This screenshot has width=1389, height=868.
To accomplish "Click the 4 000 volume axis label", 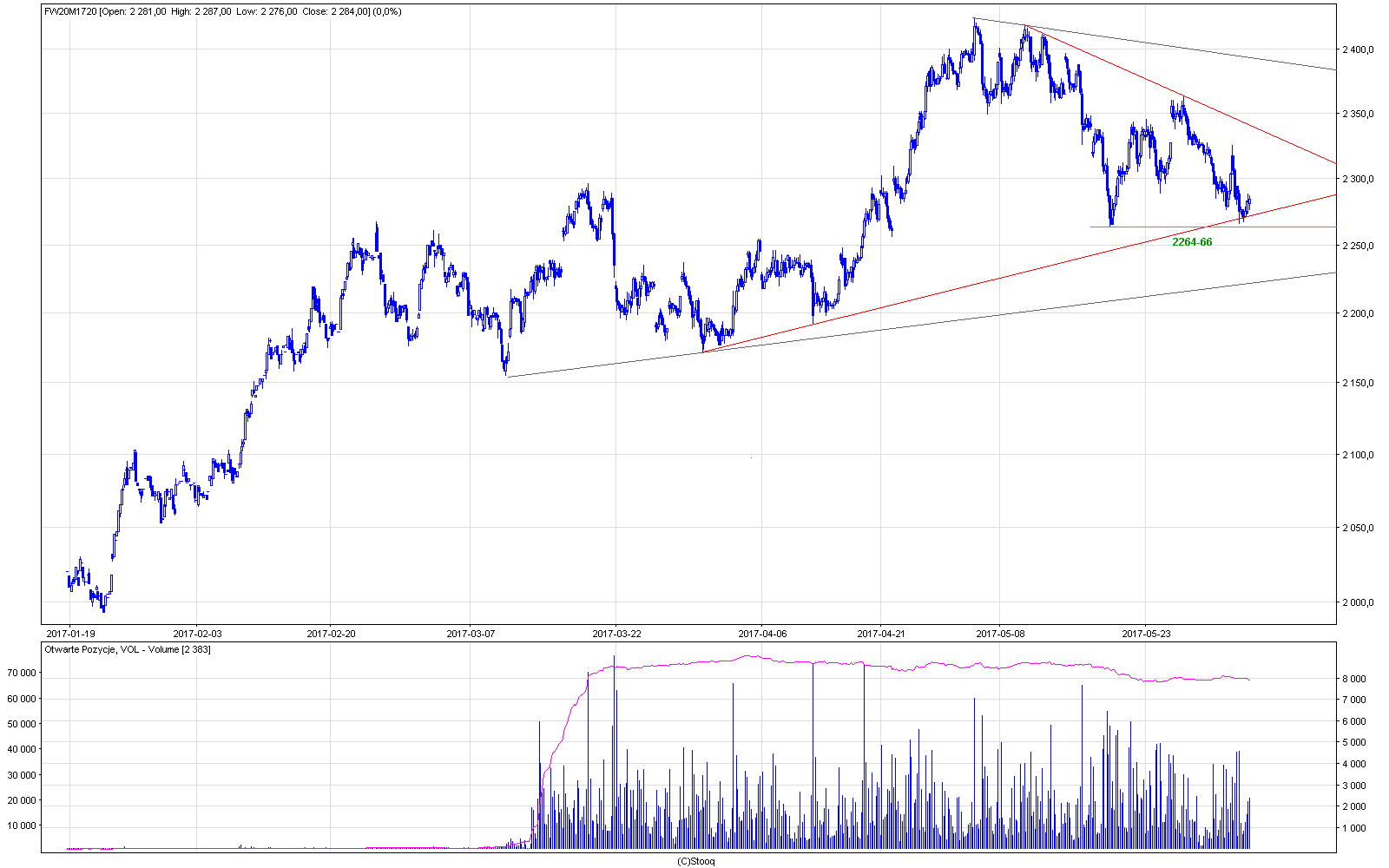I will (x=1354, y=764).
